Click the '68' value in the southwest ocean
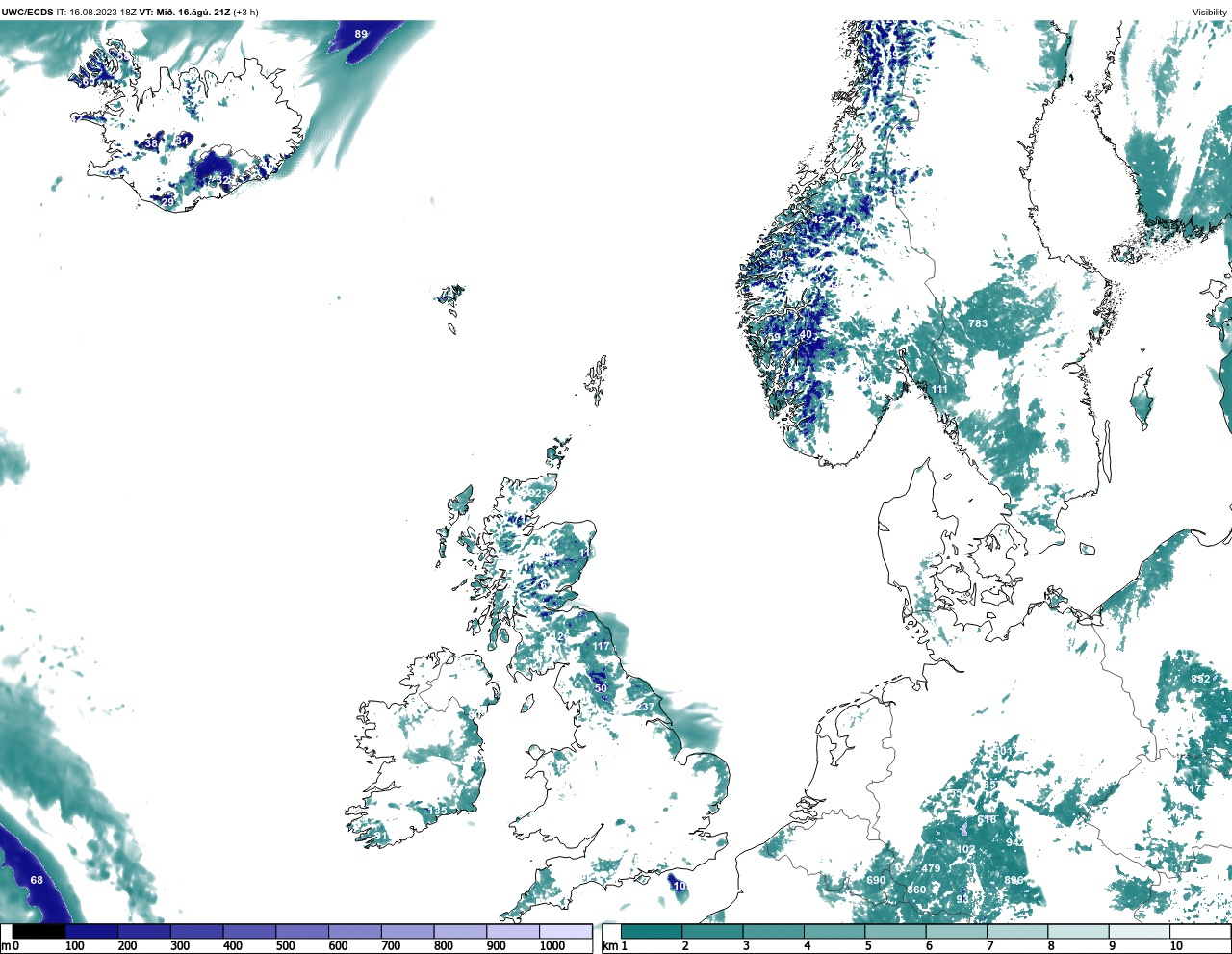The width and height of the screenshot is (1232, 954). click(37, 881)
